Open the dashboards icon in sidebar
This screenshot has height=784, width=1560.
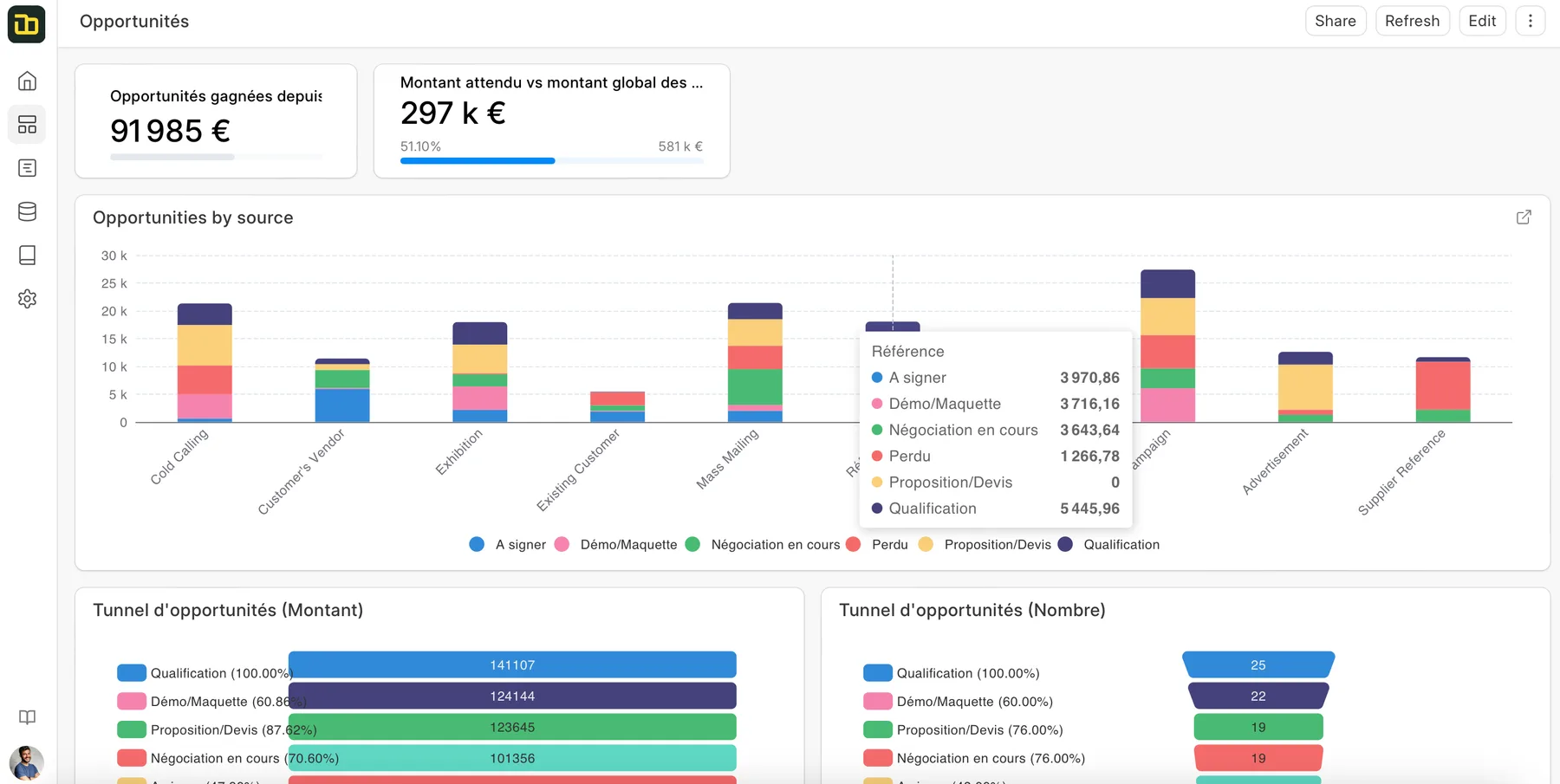(x=27, y=125)
